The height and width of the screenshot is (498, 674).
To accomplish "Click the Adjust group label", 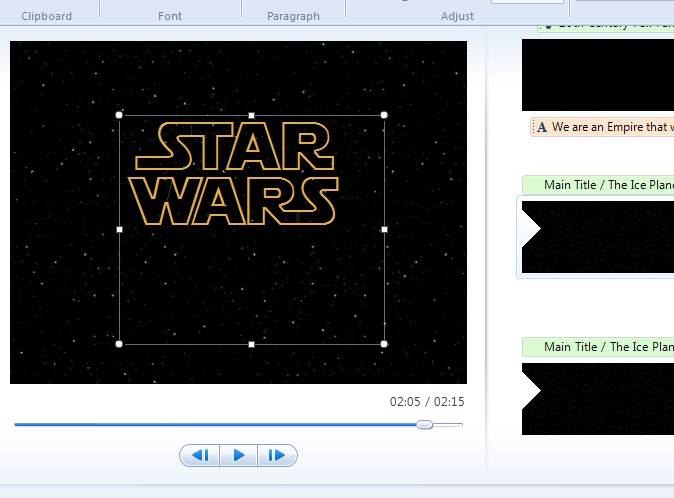I will (x=457, y=16).
